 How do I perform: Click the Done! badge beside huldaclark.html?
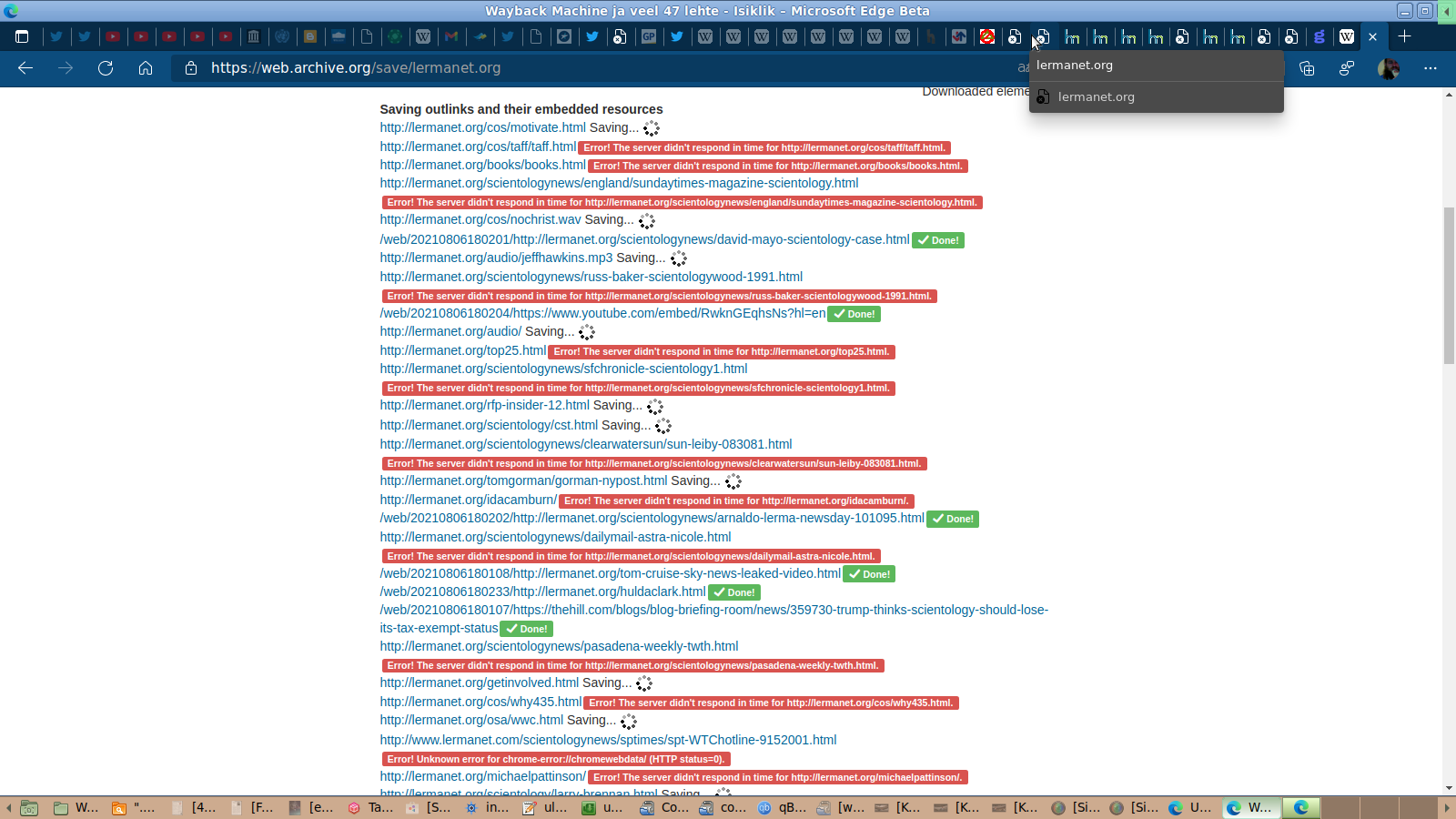pyautogui.click(x=734, y=592)
